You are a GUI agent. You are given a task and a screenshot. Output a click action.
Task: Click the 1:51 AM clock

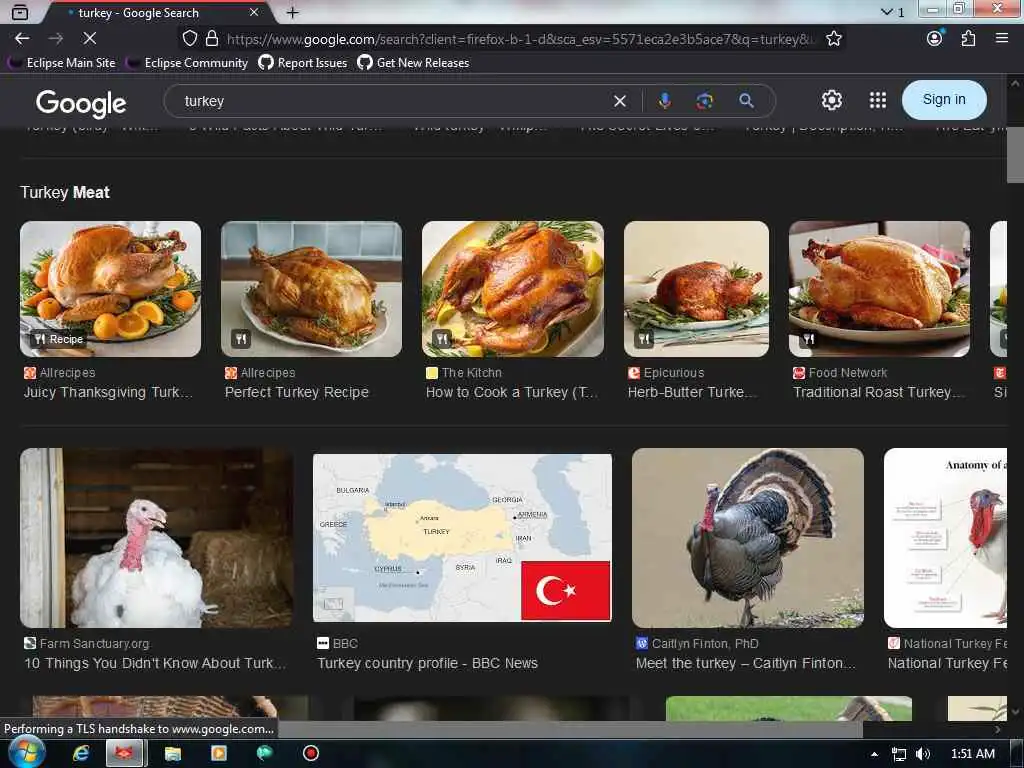(972, 754)
